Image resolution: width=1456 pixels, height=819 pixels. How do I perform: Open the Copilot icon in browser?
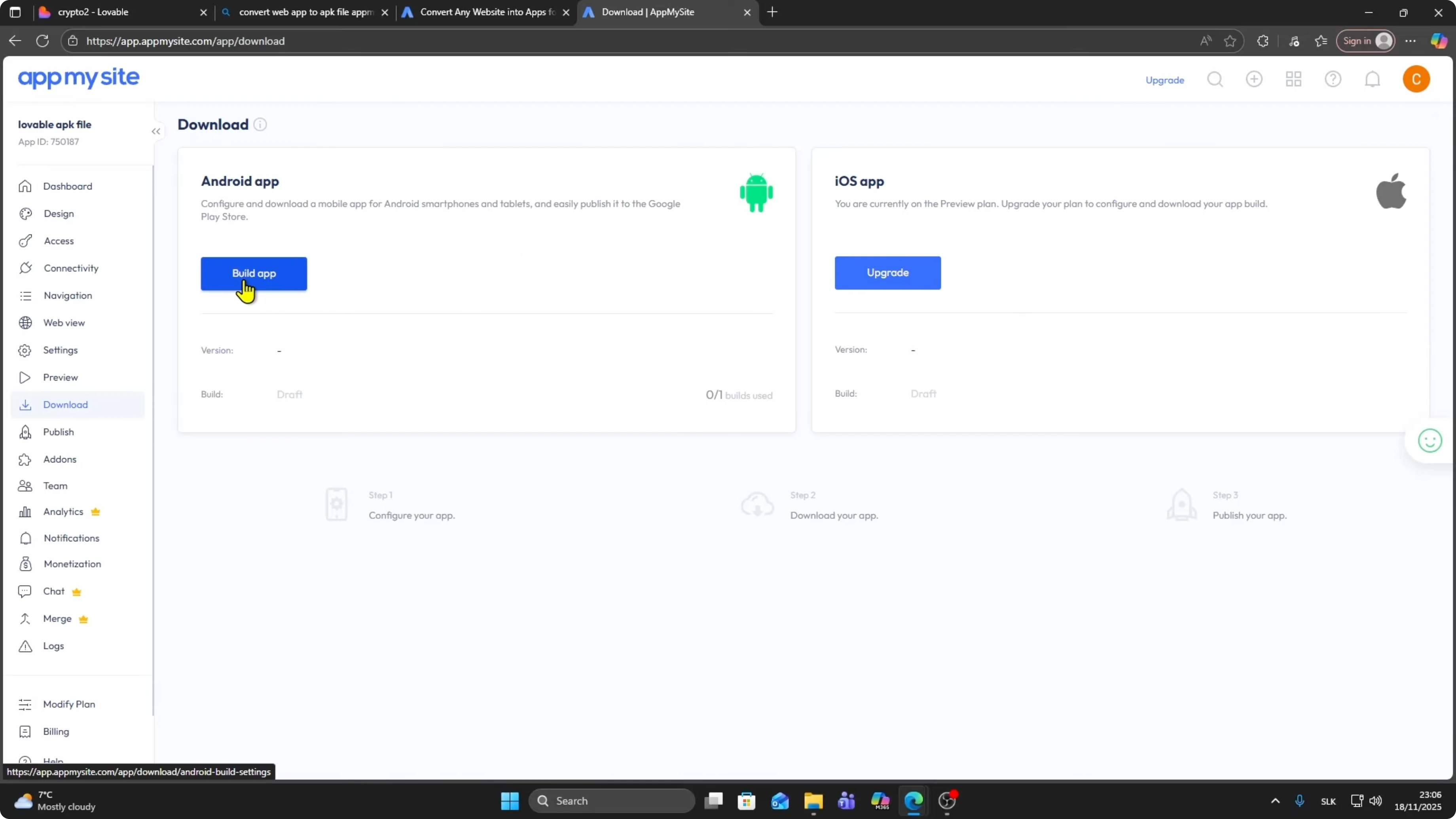click(x=1438, y=41)
